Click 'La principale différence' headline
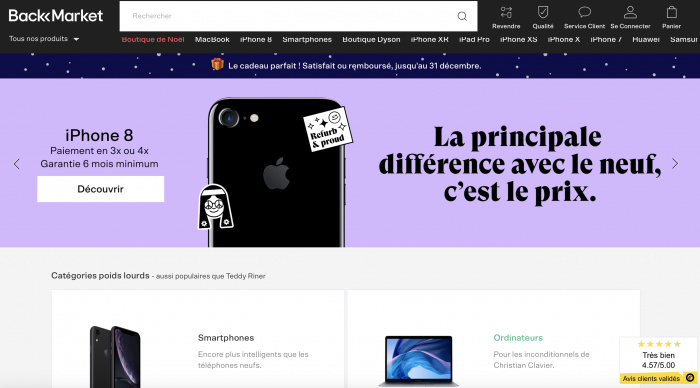Image resolution: width=700 pixels, height=388 pixels. click(520, 164)
